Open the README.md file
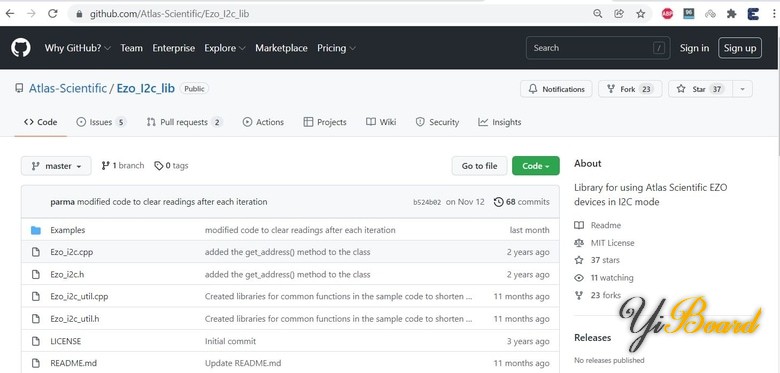This screenshot has width=780, height=373. tap(74, 363)
